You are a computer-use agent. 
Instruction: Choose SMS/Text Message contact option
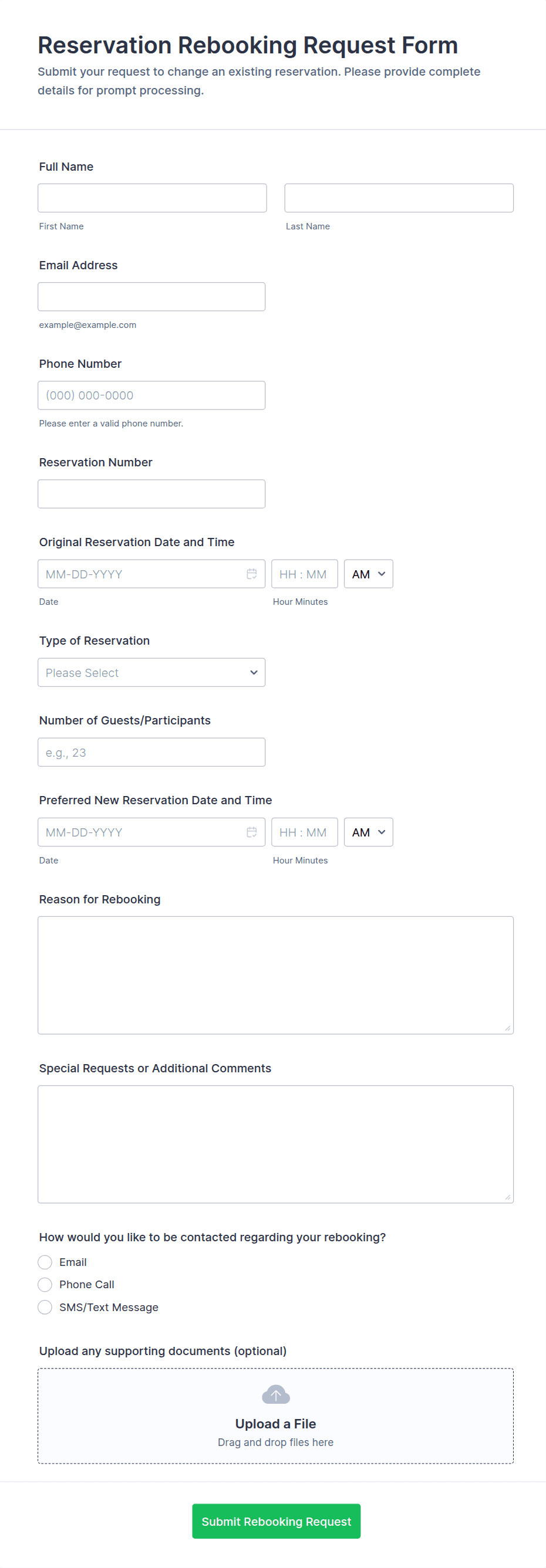(x=45, y=1307)
